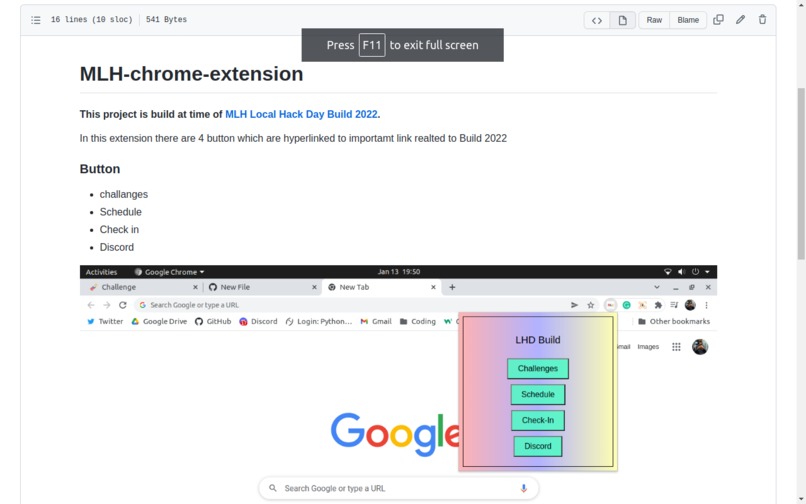Click the Chrome toolbar profile avatar
This screenshot has width=806, height=504.
[690, 305]
